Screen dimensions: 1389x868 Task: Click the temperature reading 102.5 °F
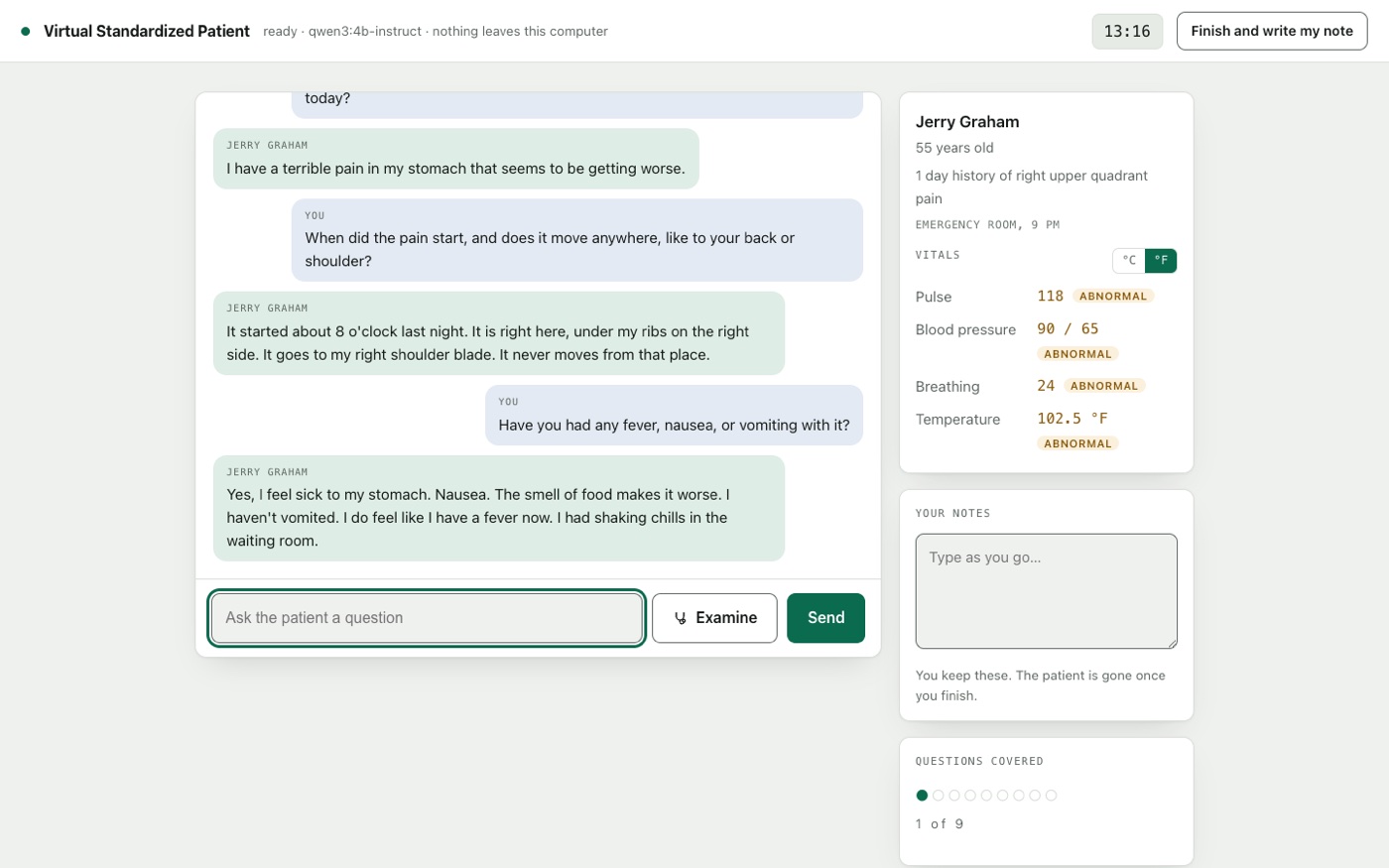[1073, 419]
